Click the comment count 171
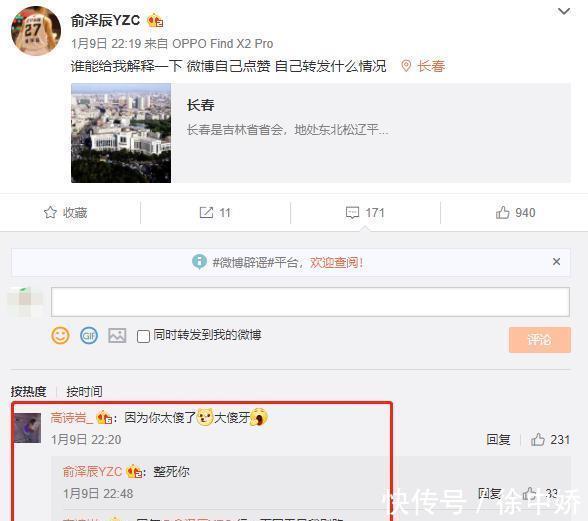This screenshot has height=521, width=588. pyautogui.click(x=375, y=213)
